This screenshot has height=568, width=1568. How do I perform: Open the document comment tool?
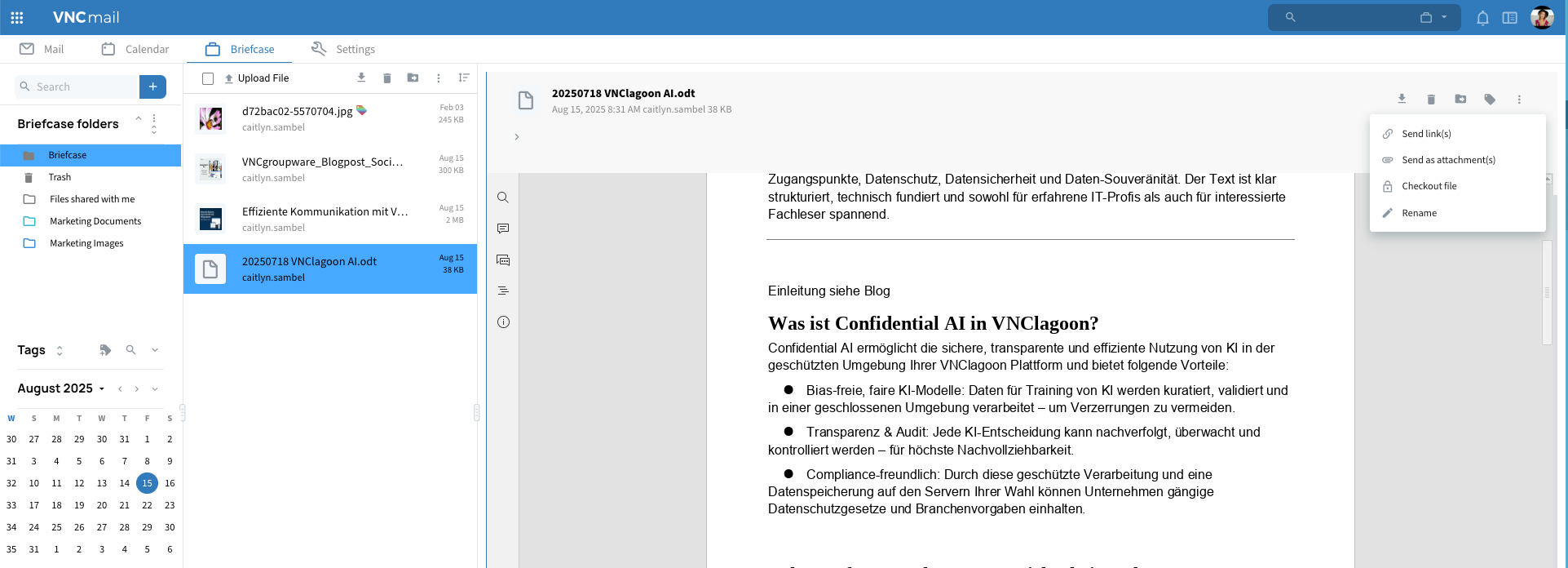click(503, 229)
